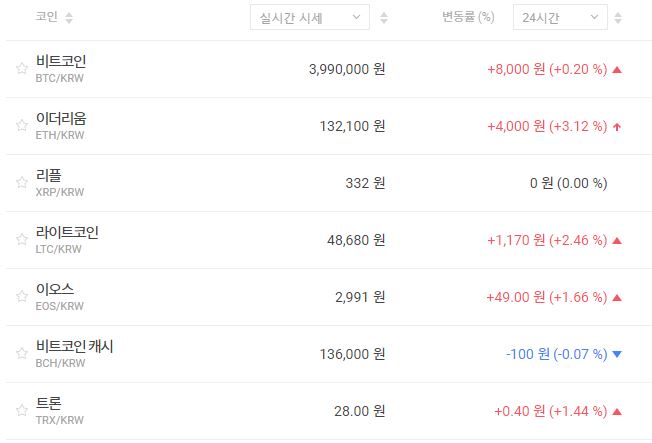
Task: Open the 실시간 시세 dropdown
Action: point(309,17)
